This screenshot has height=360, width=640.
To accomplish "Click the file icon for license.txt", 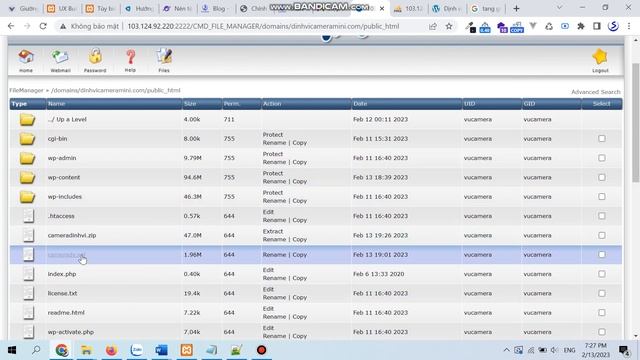I will [x=28, y=293].
